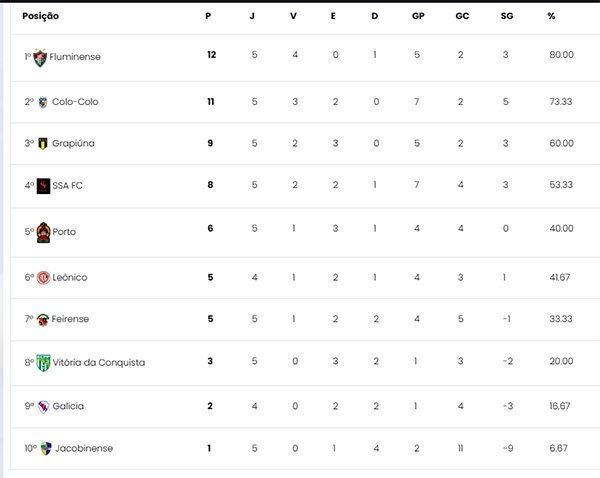Screen dimensions: 600x478
Task: Click the SSA FC black logo
Action: 43,186
